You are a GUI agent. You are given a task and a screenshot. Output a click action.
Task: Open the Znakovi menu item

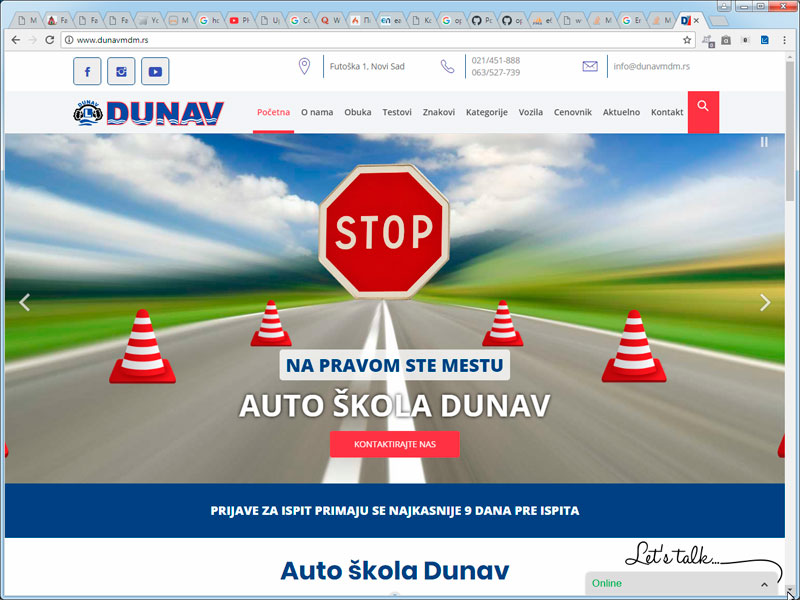click(439, 112)
